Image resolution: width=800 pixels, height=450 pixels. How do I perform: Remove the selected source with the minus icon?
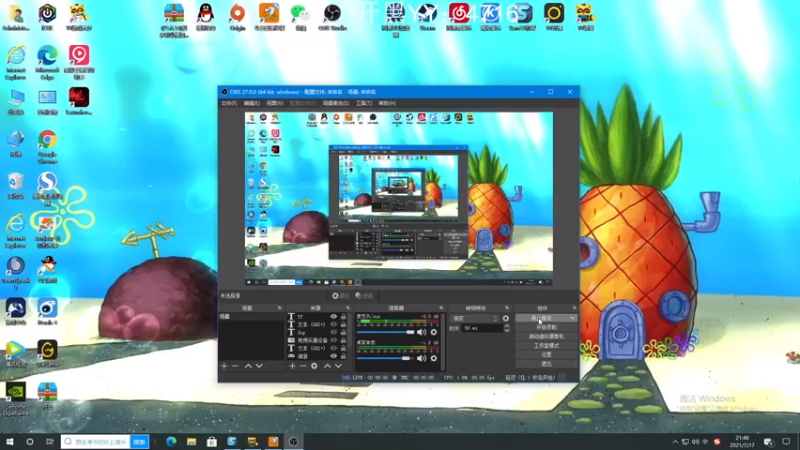pos(303,366)
